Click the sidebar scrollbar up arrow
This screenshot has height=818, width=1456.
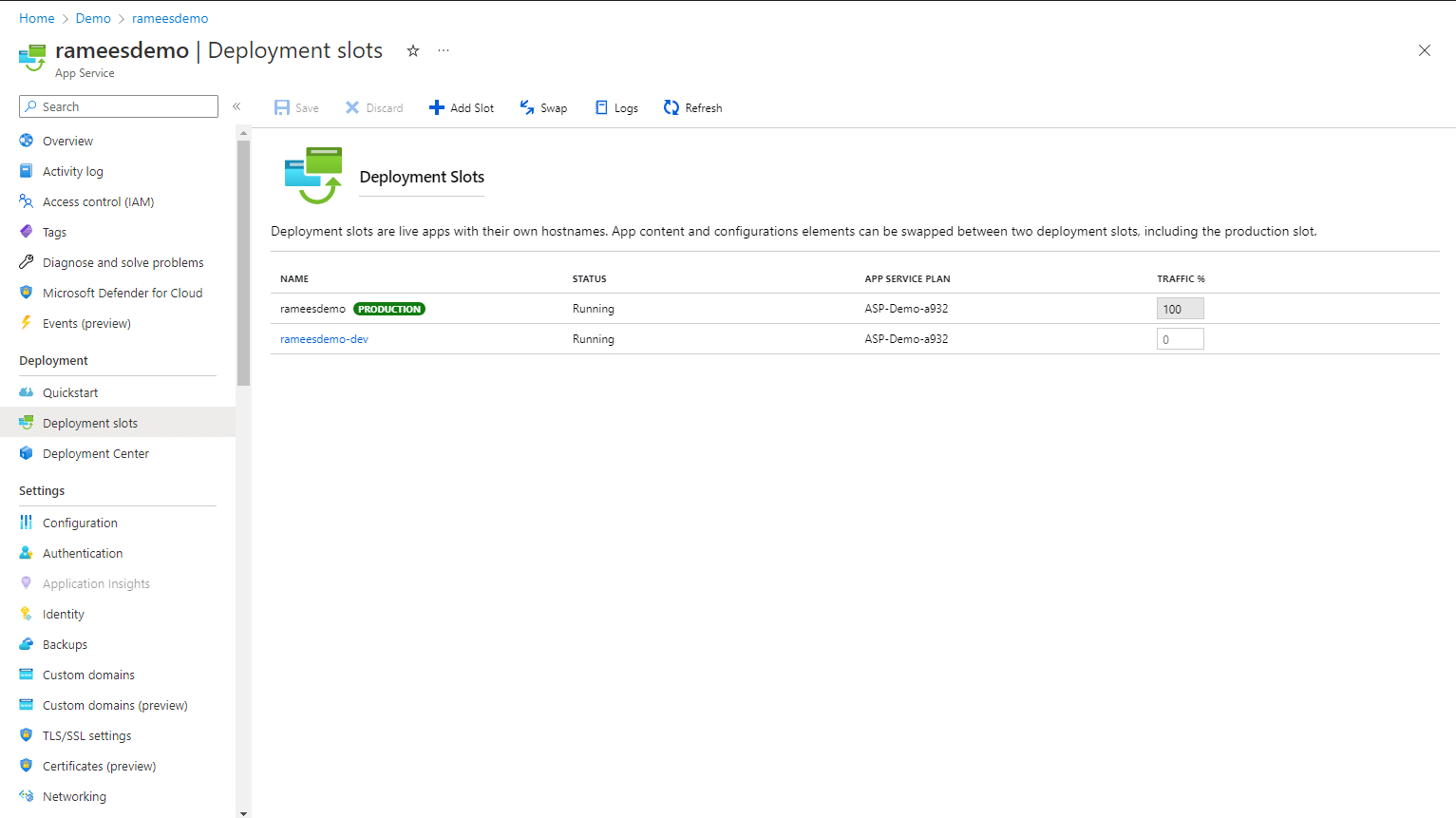243,133
